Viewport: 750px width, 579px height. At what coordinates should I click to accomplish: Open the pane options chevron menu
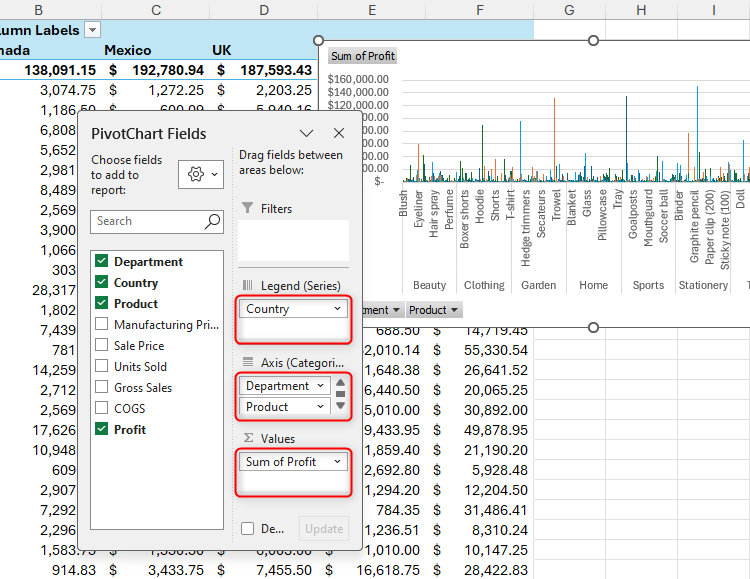click(306, 133)
